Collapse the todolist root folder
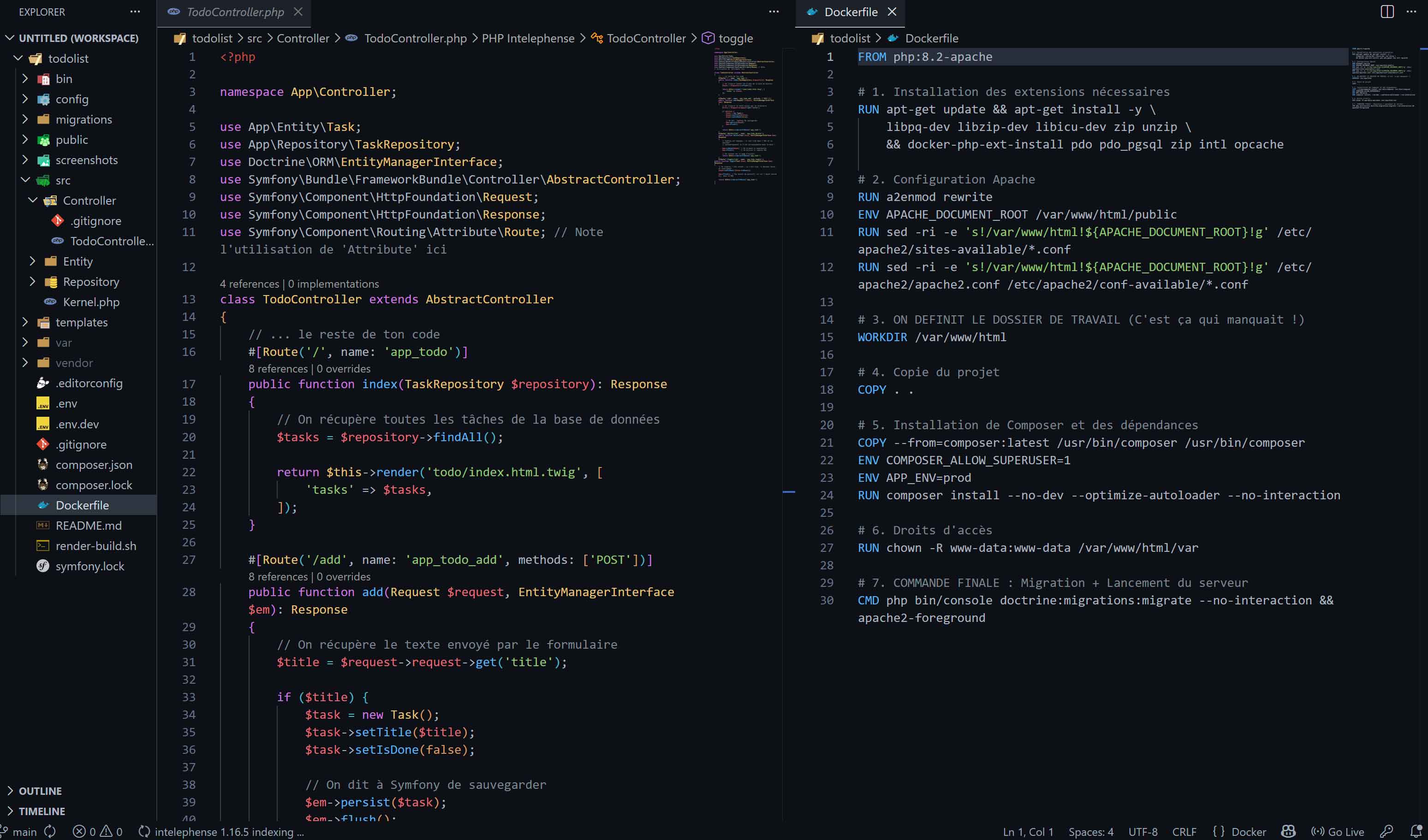This screenshot has width=1428, height=840. click(x=18, y=58)
